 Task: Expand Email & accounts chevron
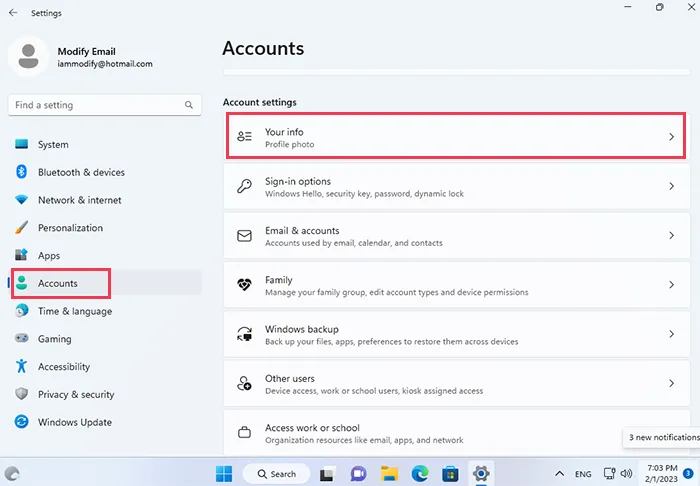[671, 235]
